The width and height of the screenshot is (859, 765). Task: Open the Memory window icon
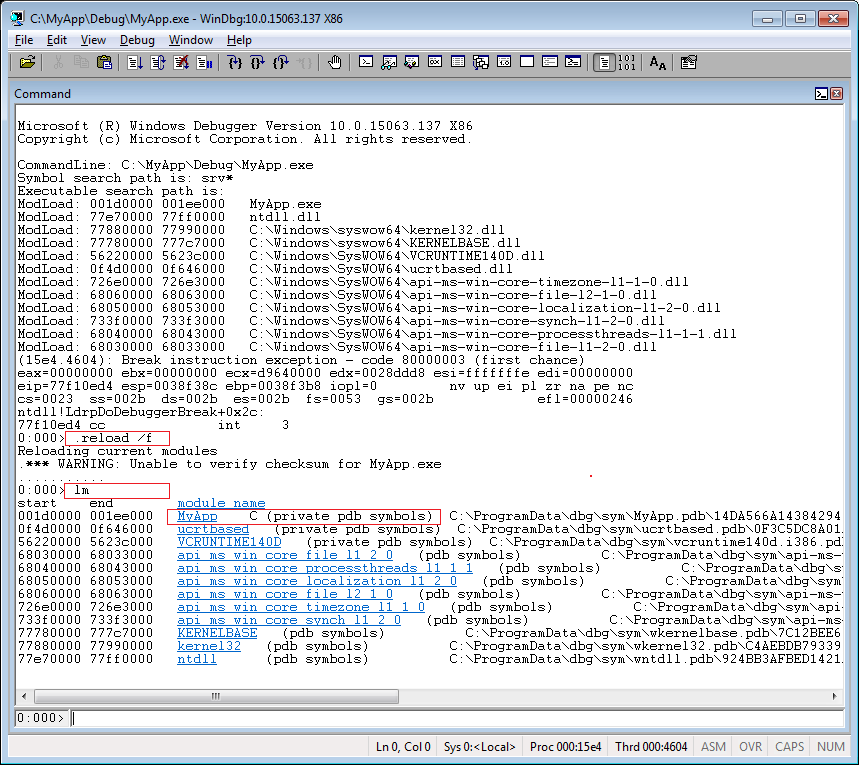458,62
